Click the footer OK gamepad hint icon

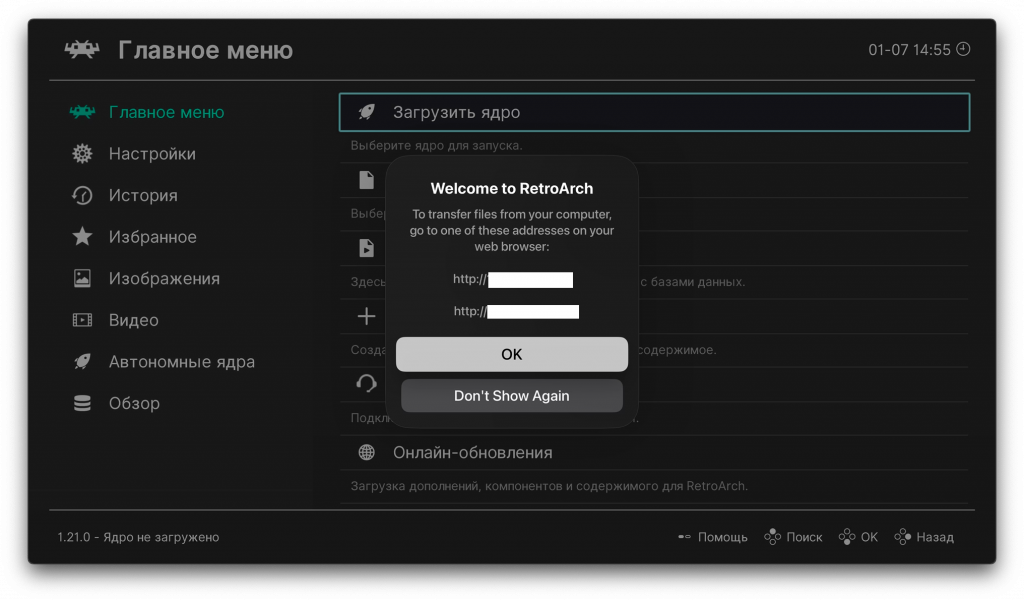point(847,537)
